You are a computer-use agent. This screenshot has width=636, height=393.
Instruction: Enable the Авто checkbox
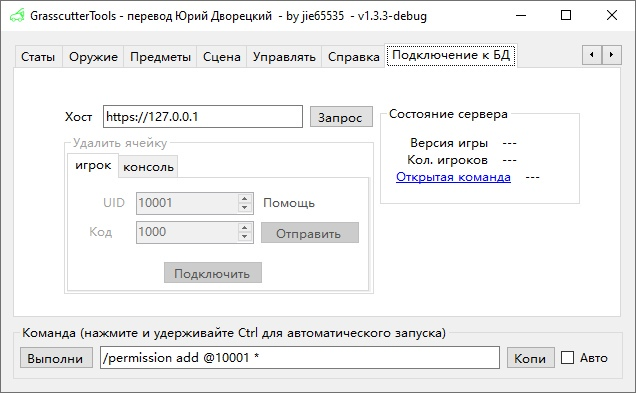[567, 358]
